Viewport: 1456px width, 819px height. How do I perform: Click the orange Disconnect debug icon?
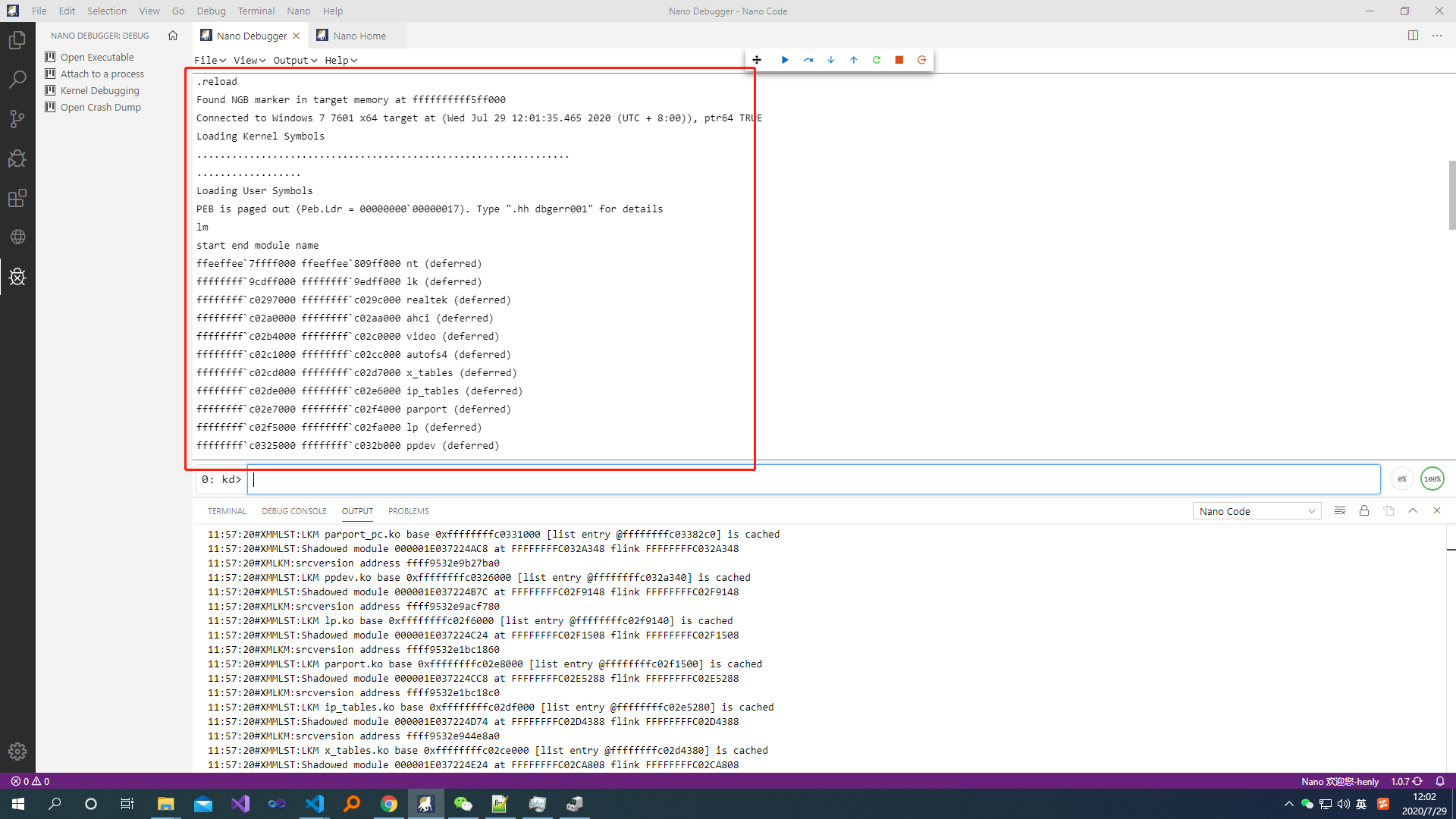[922, 60]
